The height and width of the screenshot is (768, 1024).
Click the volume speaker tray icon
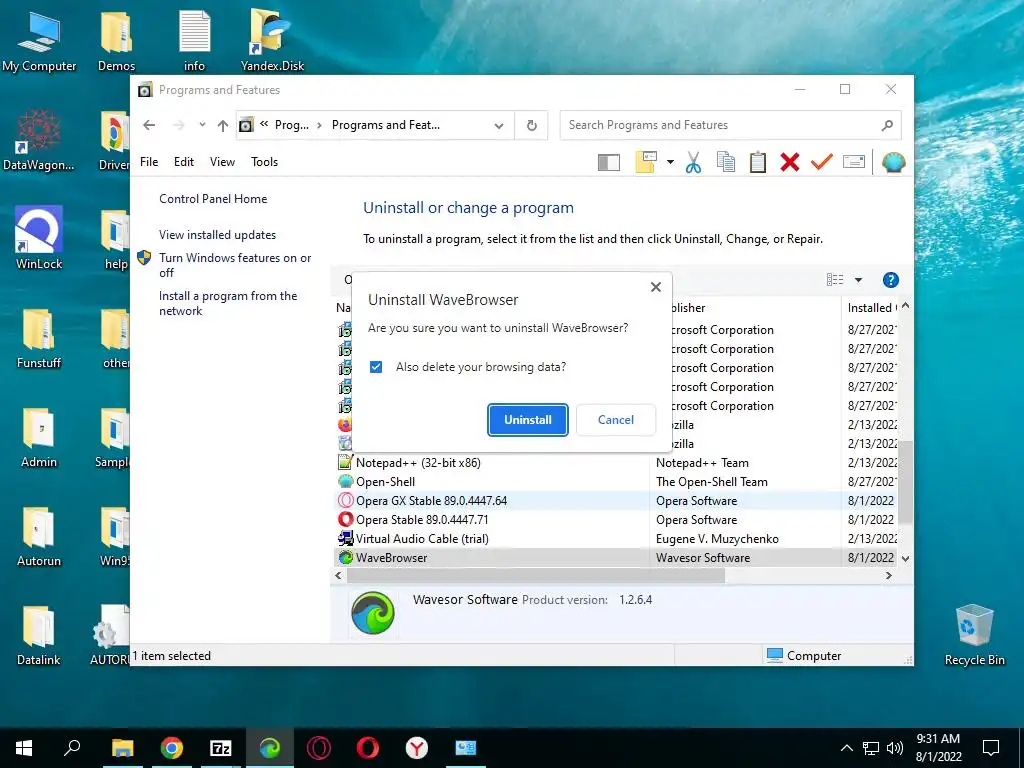click(895, 748)
